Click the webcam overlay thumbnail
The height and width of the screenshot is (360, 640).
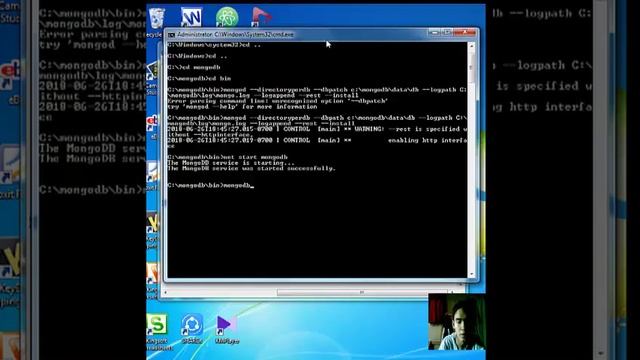pos(457,322)
